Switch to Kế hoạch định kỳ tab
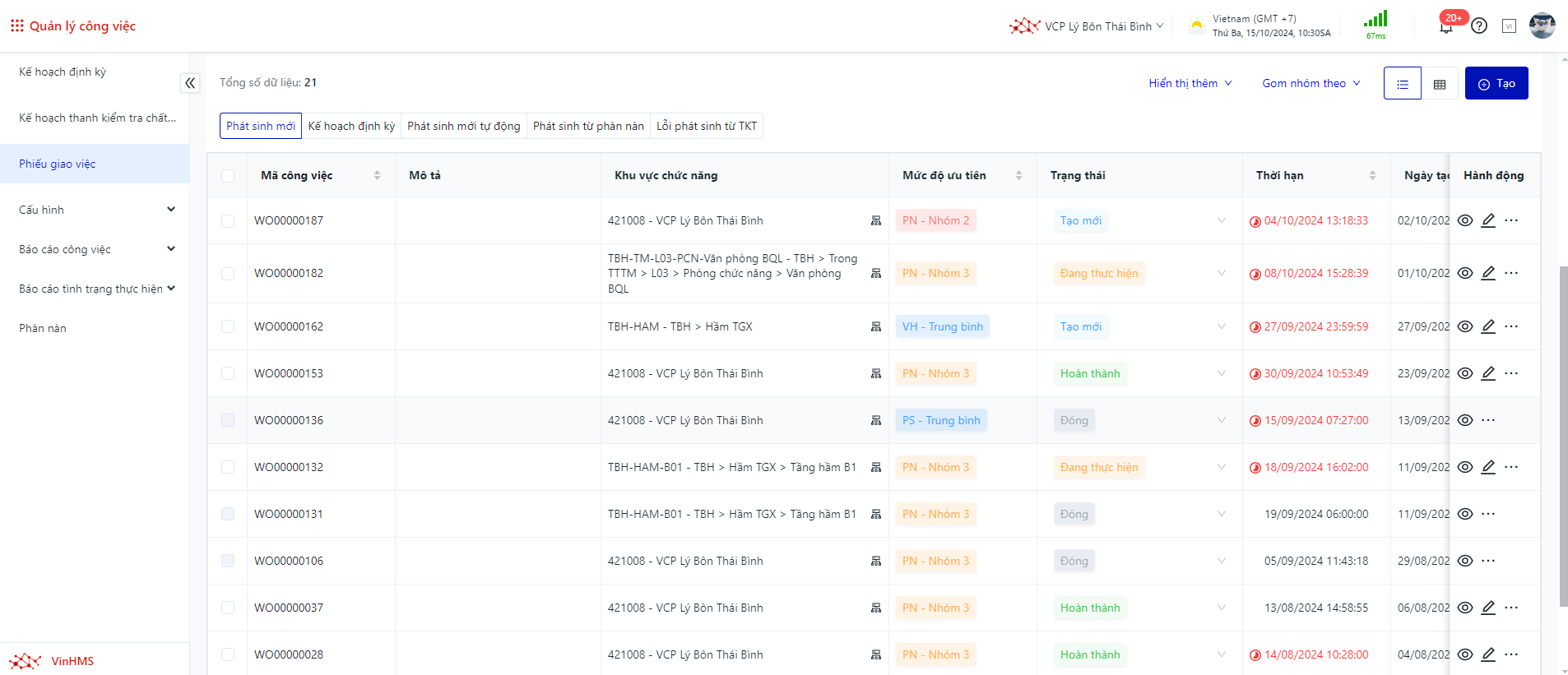The image size is (1568, 675). (x=351, y=126)
